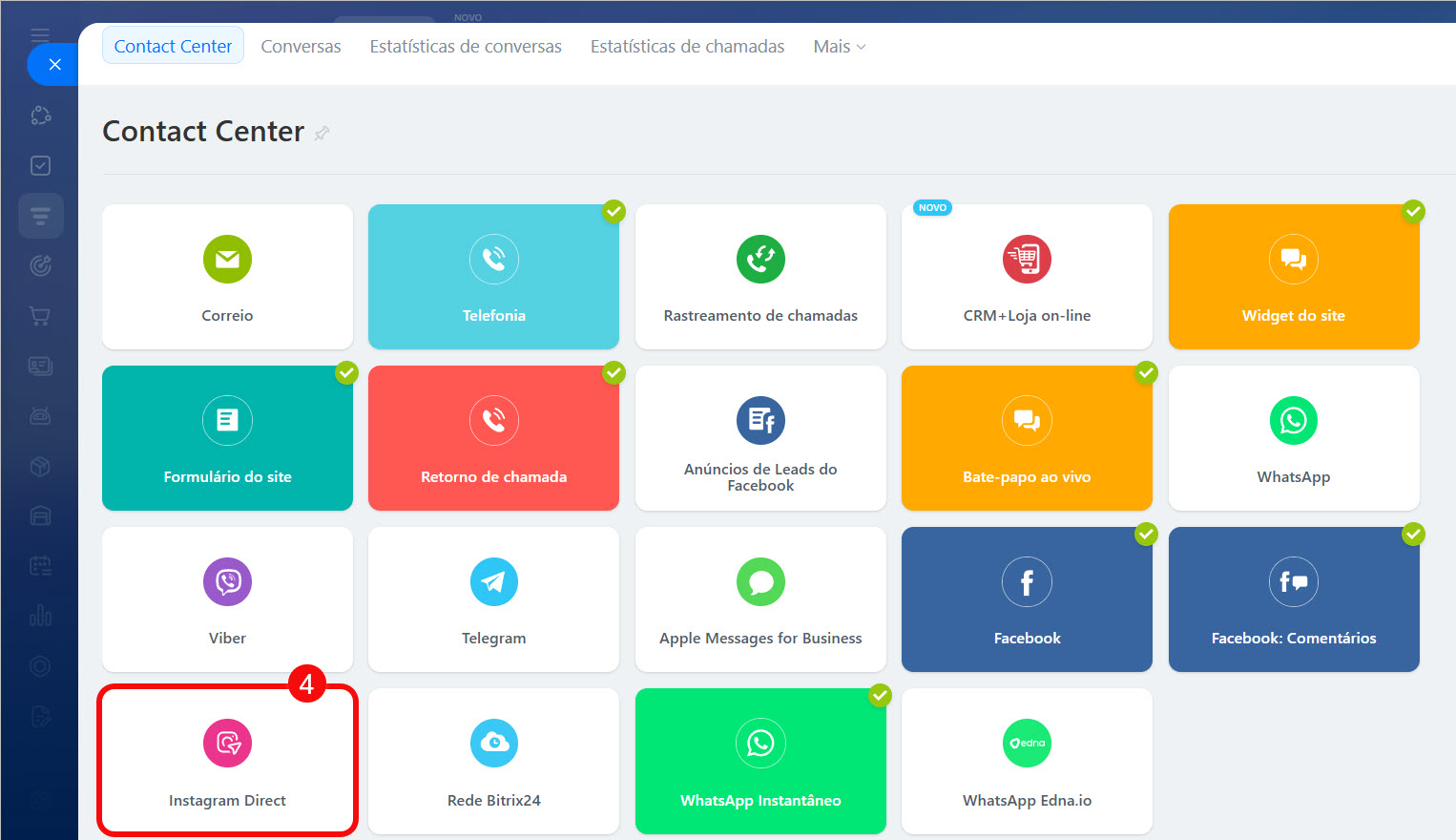
Task: Click the Bate-papo ao vivo chat icon
Action: point(1027,420)
